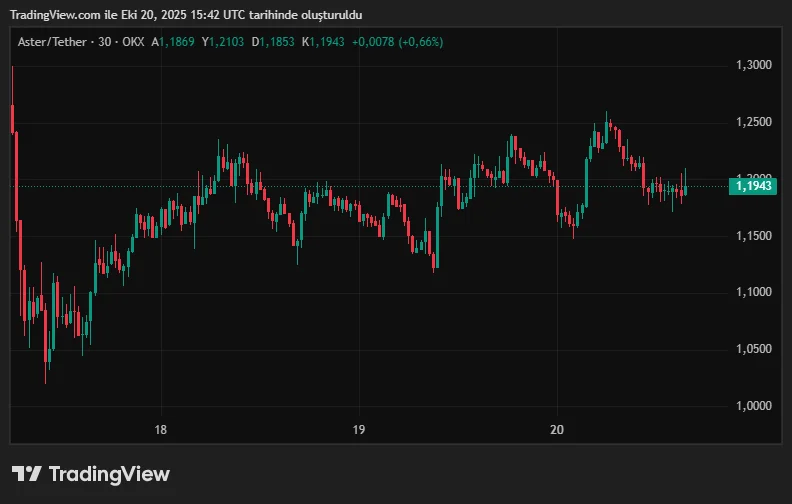The width and height of the screenshot is (792, 504).
Task: Click the high value 1,2103
Action: pyautogui.click(x=225, y=42)
